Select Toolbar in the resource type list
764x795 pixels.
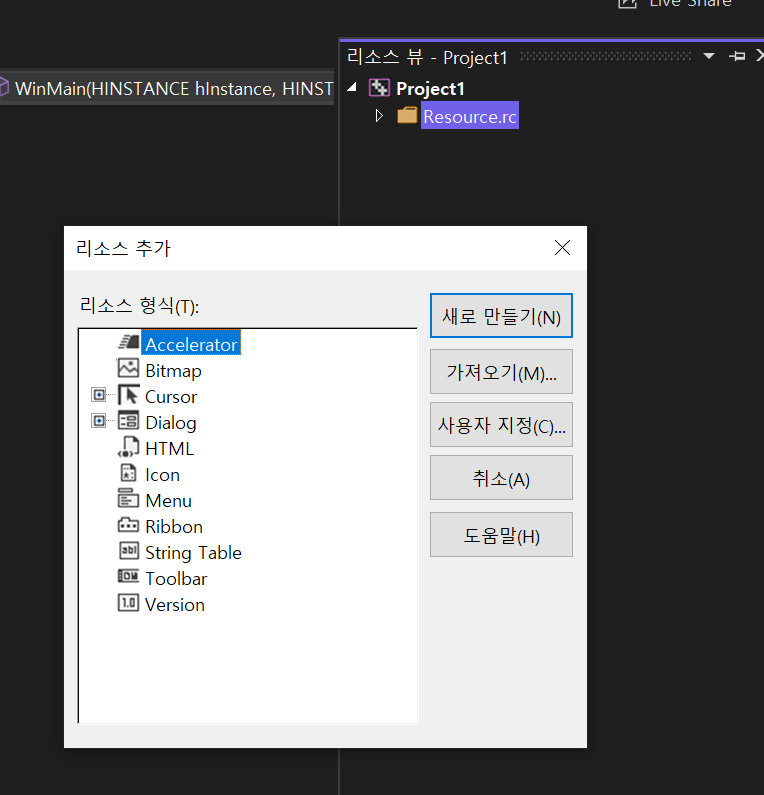(176, 579)
